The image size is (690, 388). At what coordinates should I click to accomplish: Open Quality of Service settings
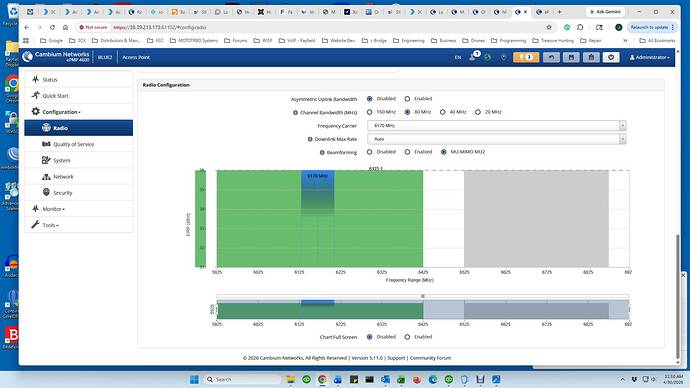[x=78, y=144]
